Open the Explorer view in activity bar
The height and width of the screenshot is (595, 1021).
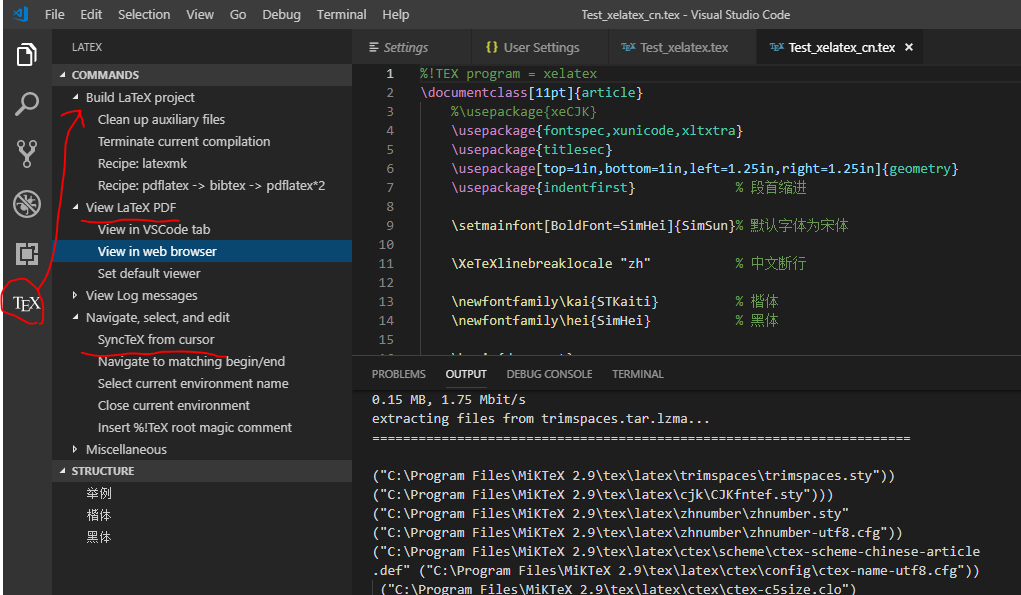tap(27, 55)
